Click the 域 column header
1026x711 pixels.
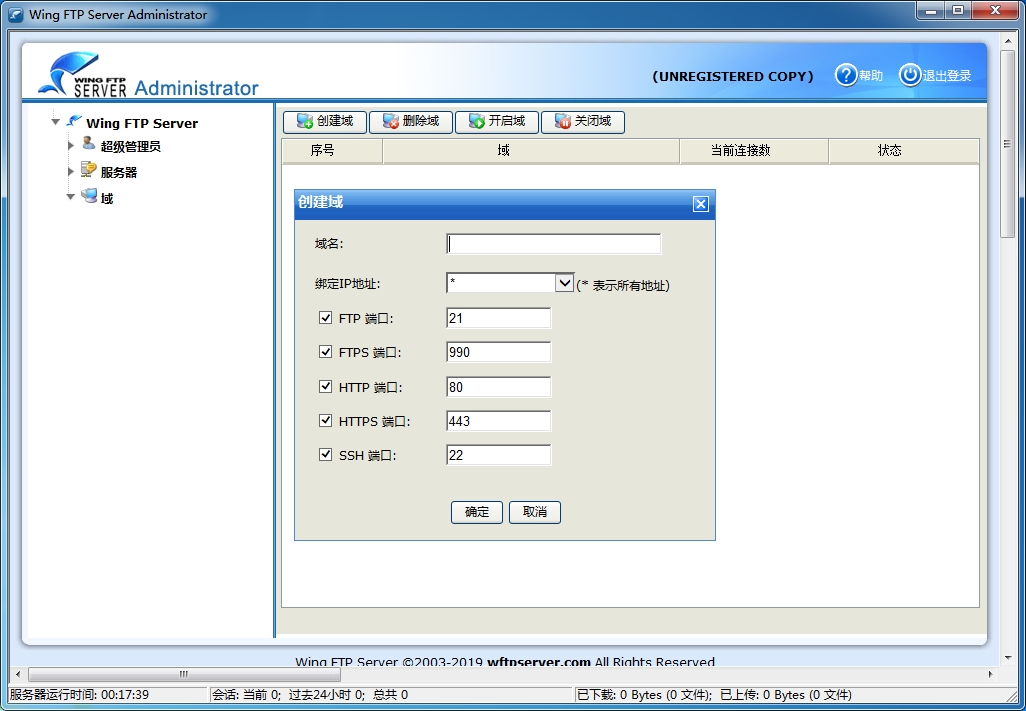tap(531, 151)
